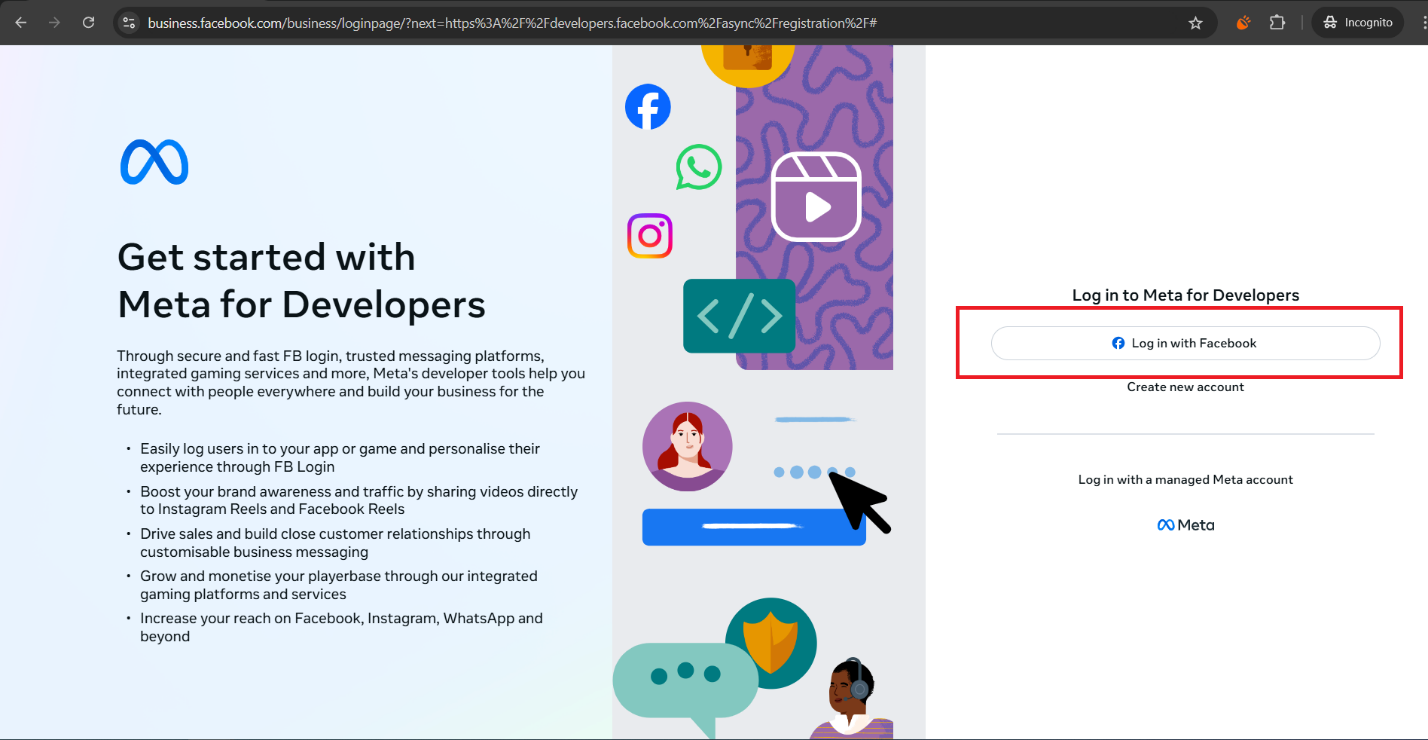Click the "Log in to Meta for Developers" heading
This screenshot has height=740, width=1428.
click(x=1185, y=295)
